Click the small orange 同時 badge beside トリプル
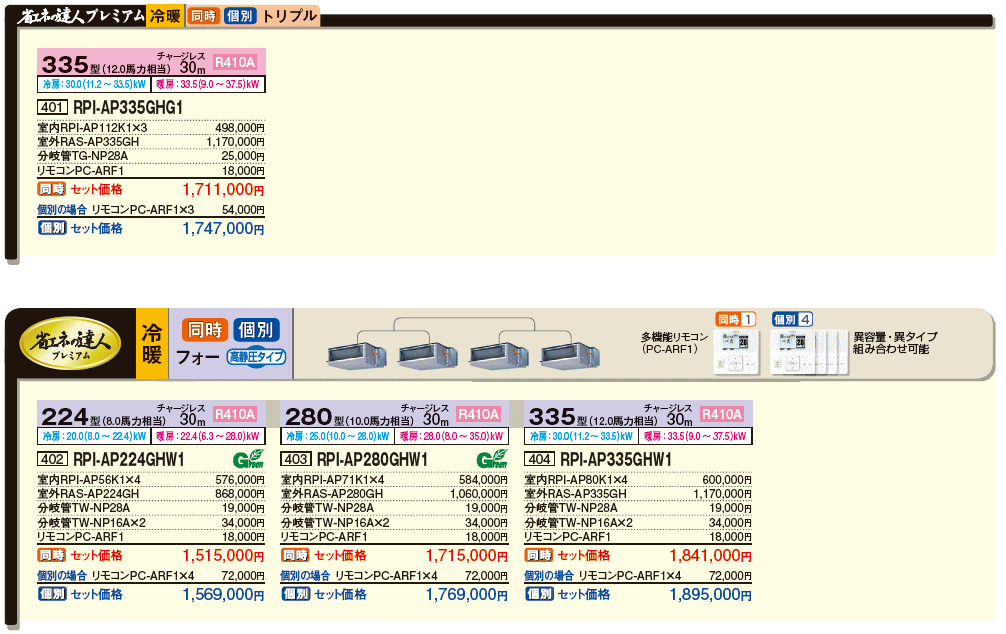Screen dimensions: 1006x634 click(204, 15)
